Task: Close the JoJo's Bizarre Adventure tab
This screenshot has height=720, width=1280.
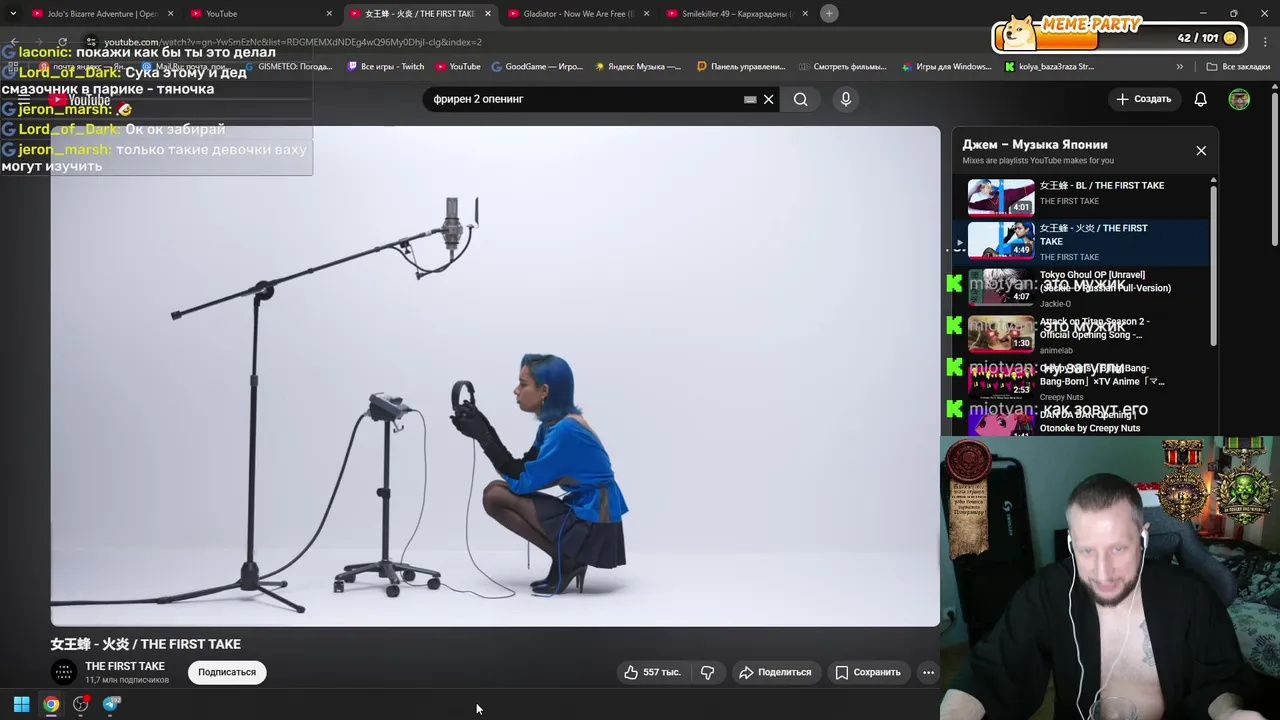Action: 170,14
